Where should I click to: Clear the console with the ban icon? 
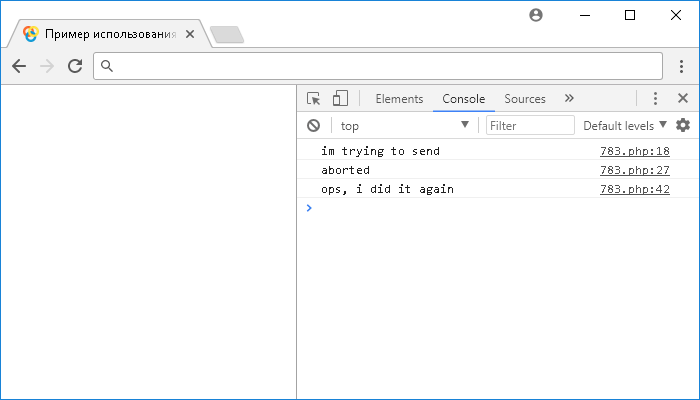click(313, 125)
